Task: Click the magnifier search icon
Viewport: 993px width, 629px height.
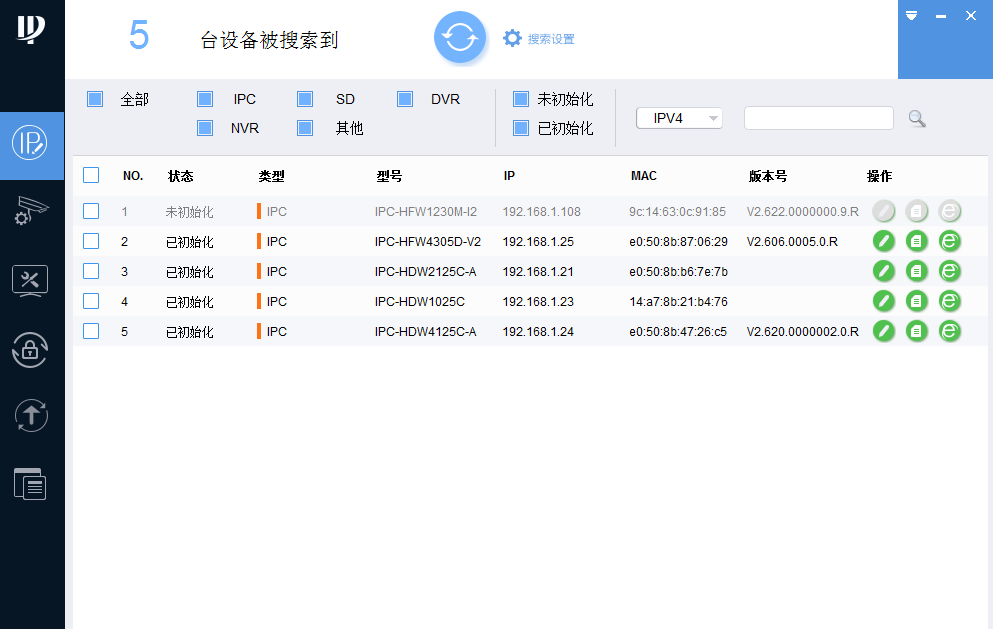Action: click(x=917, y=118)
